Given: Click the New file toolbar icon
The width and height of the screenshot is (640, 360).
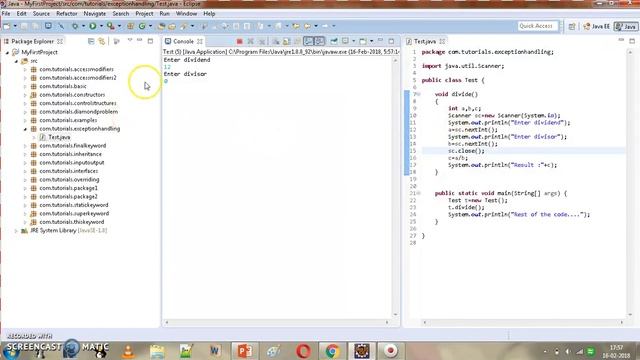Looking at the screenshot, I should (7, 26).
